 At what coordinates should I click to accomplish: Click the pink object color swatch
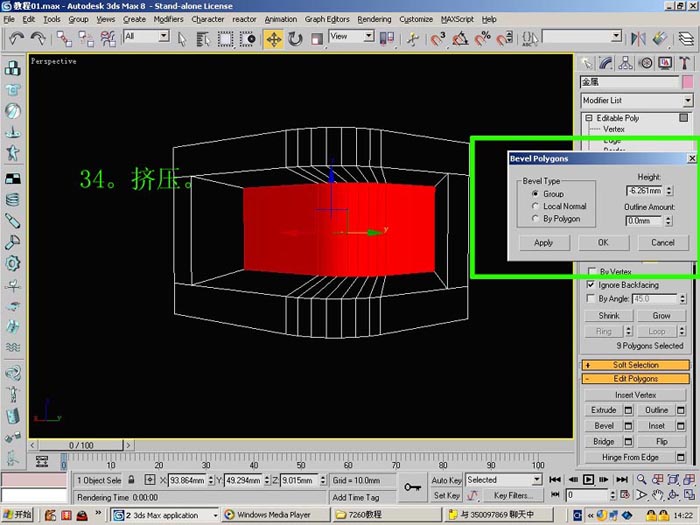688,82
